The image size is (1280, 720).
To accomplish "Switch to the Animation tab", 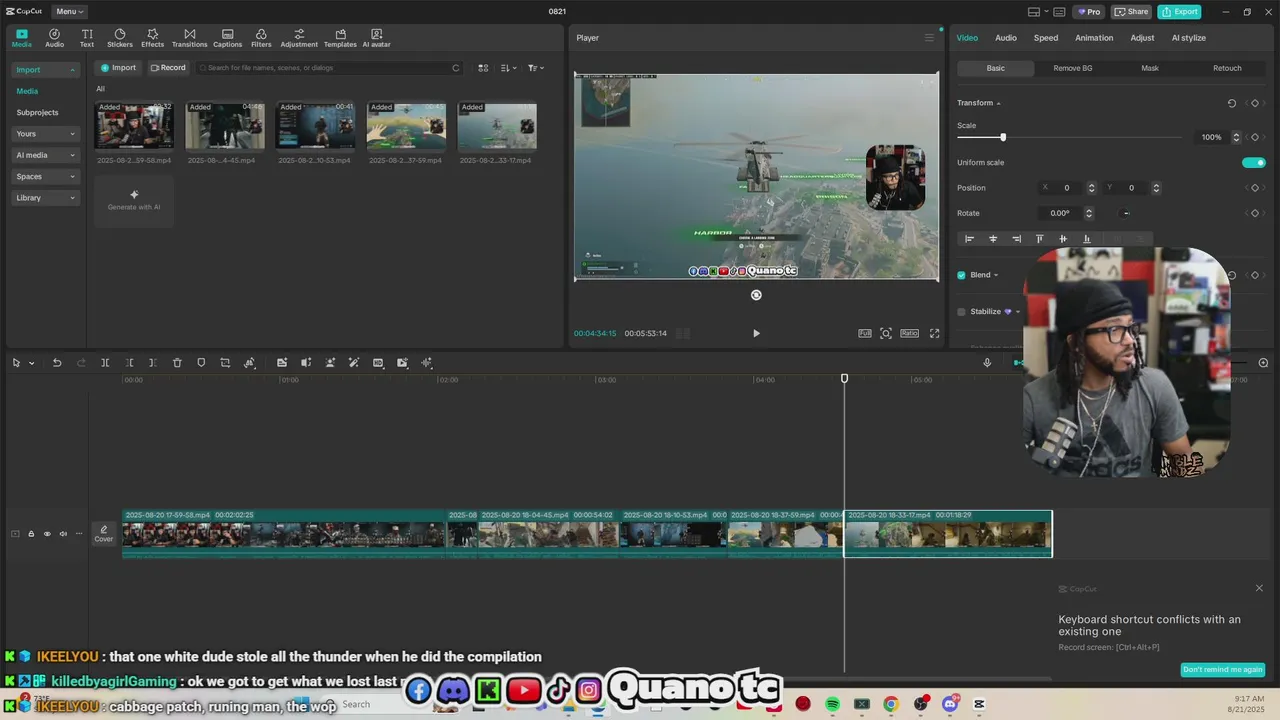I will coord(1094,38).
